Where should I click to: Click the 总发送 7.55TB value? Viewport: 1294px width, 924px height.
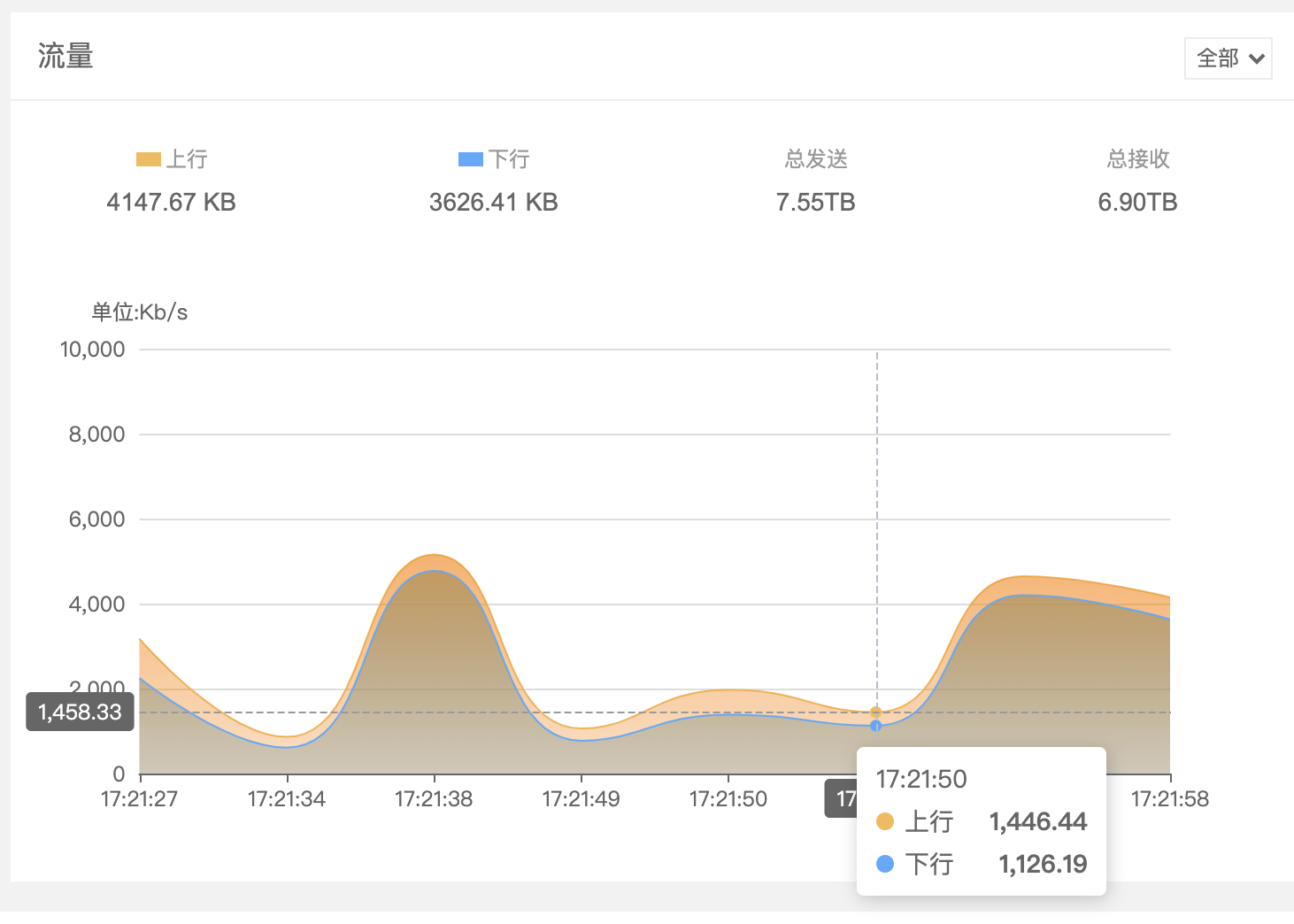tap(815, 203)
